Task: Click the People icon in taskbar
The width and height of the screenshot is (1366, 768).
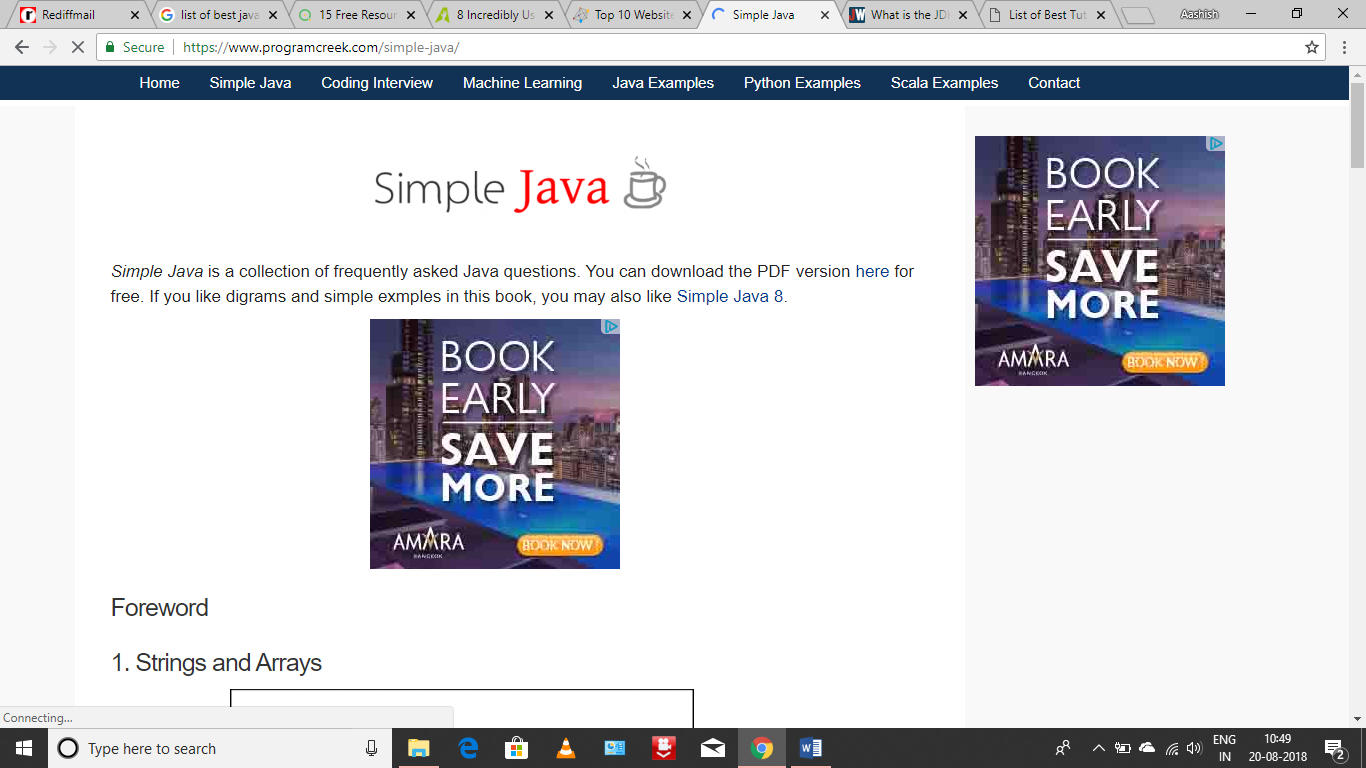Action: [x=1063, y=748]
